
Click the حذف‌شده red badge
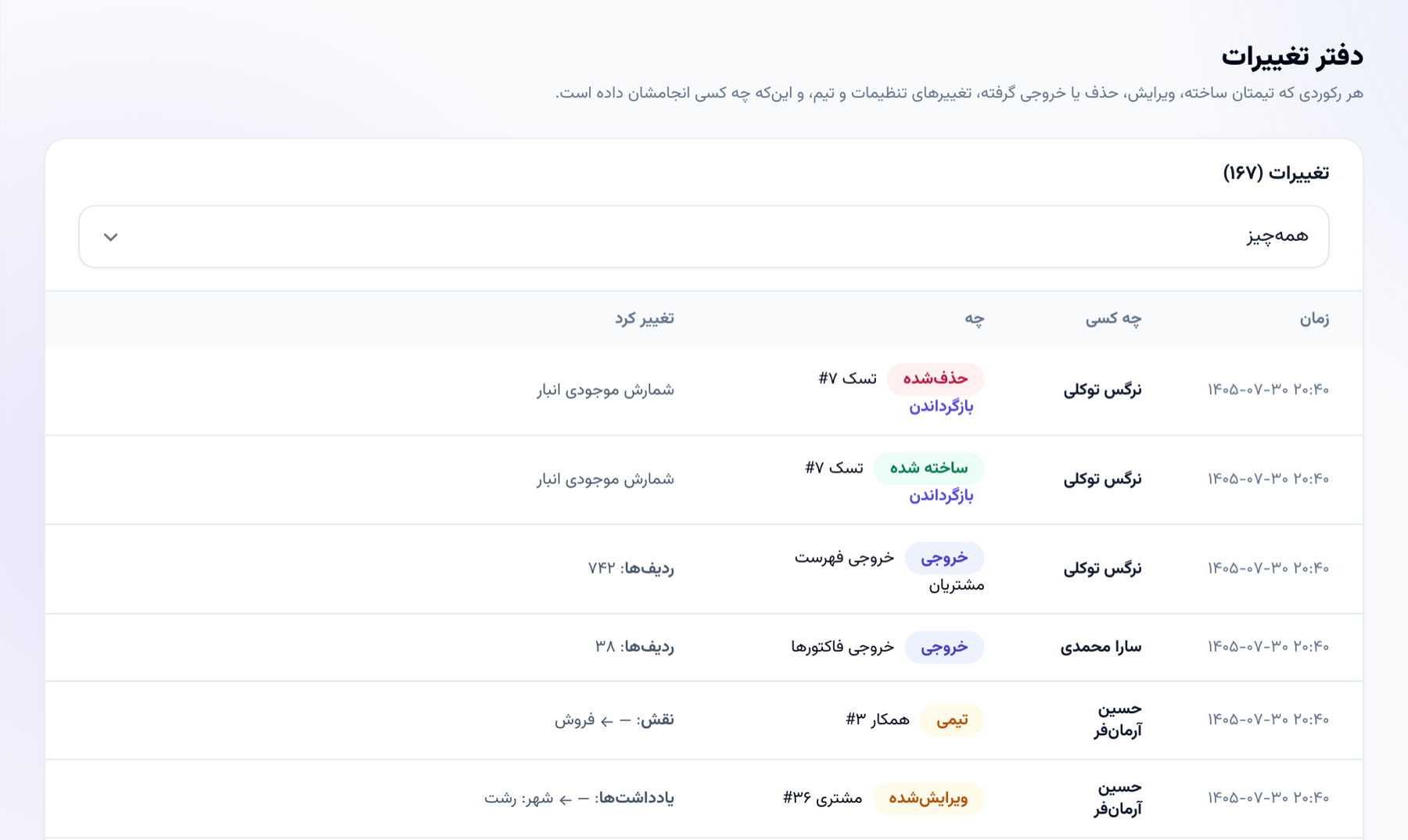[x=936, y=379]
